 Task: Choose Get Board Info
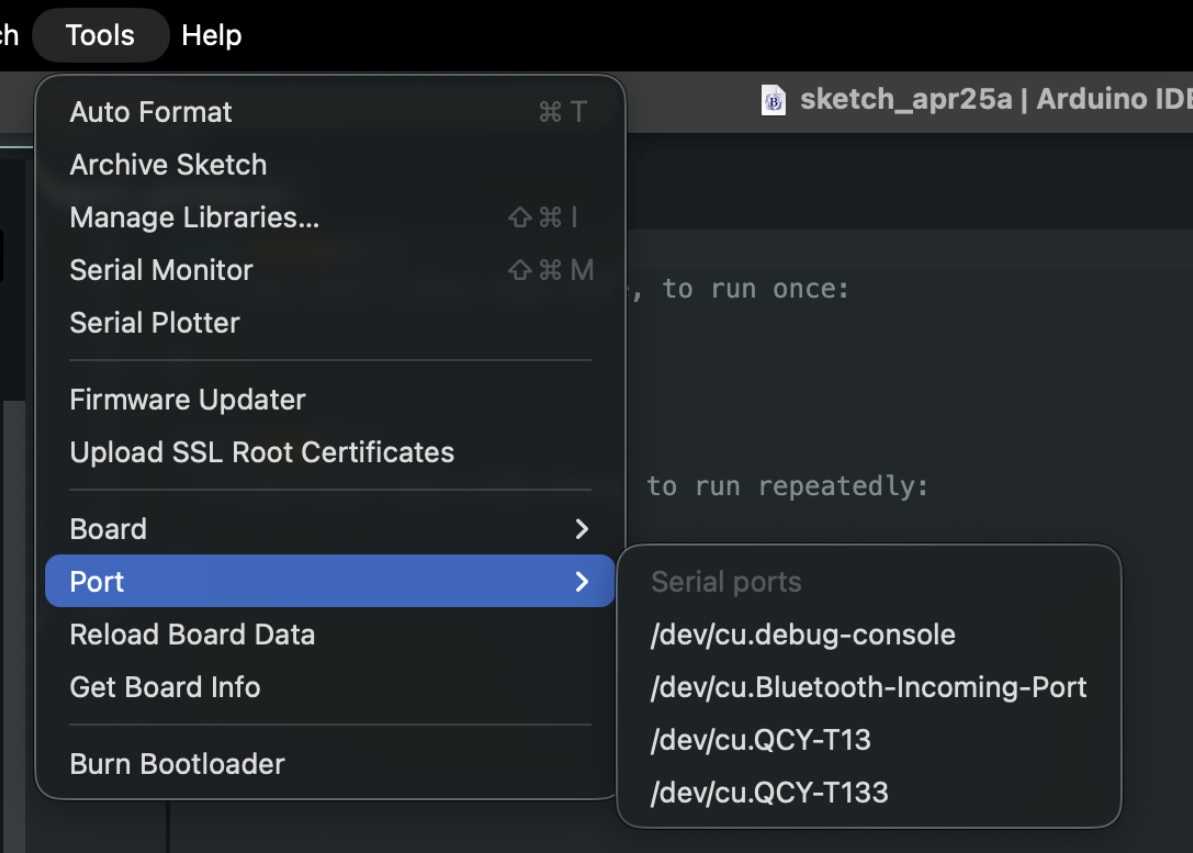pos(329,686)
